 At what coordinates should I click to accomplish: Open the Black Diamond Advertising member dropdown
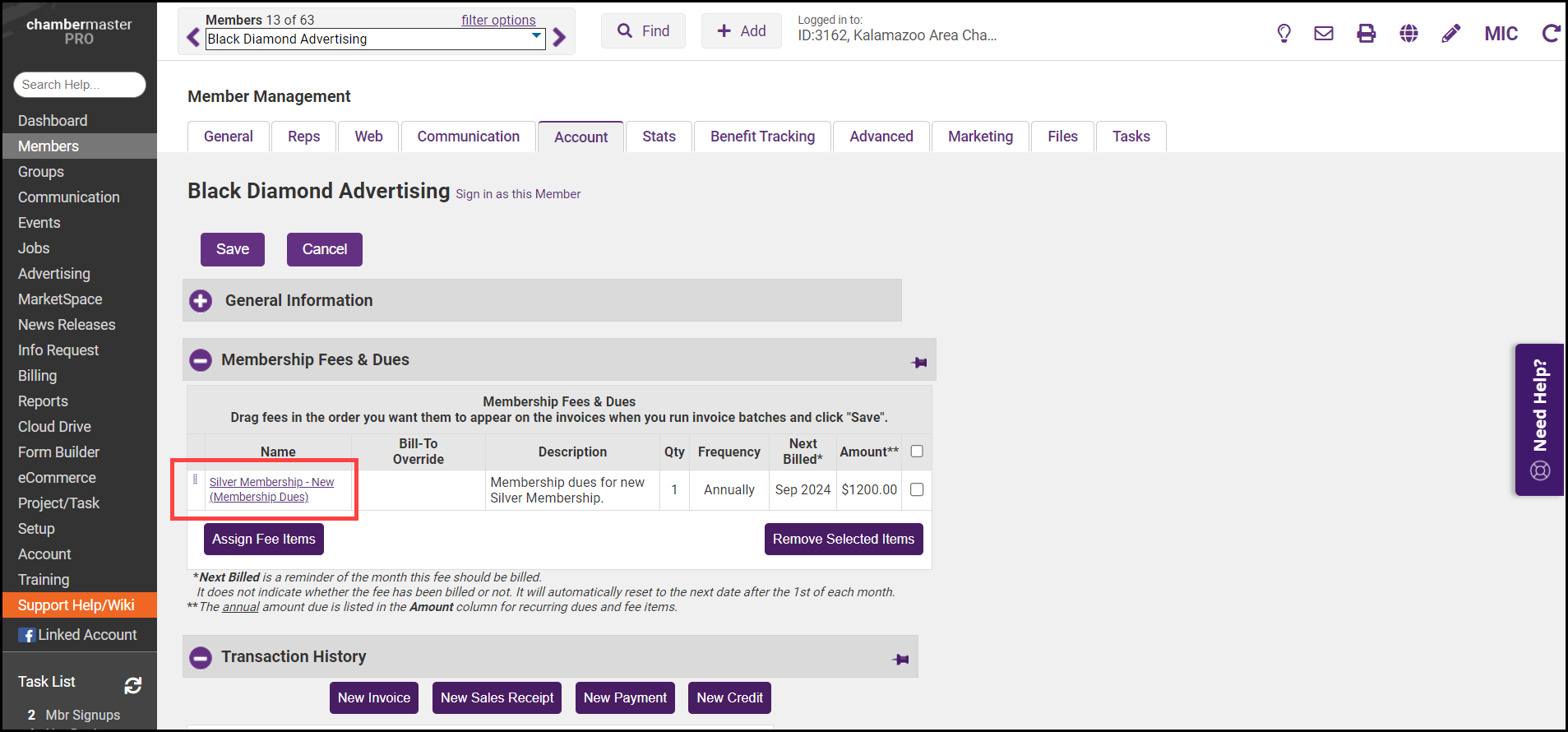click(x=375, y=39)
